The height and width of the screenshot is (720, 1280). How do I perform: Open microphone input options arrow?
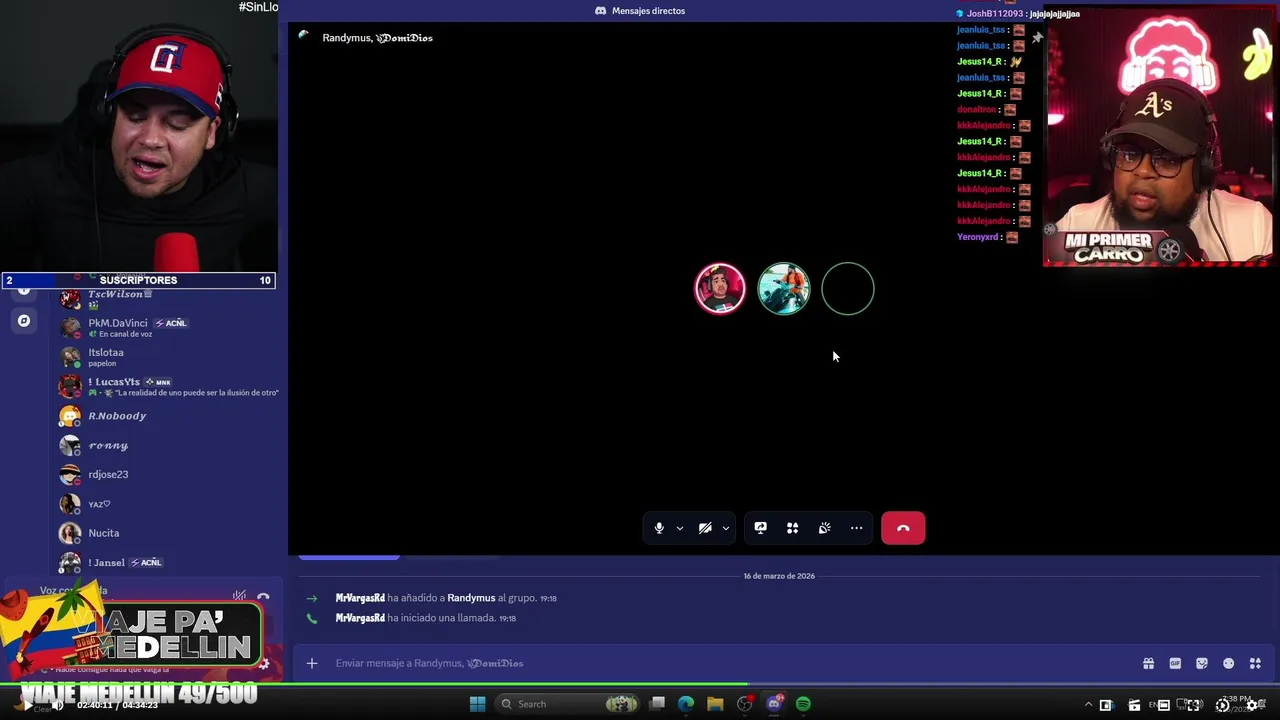click(x=680, y=528)
